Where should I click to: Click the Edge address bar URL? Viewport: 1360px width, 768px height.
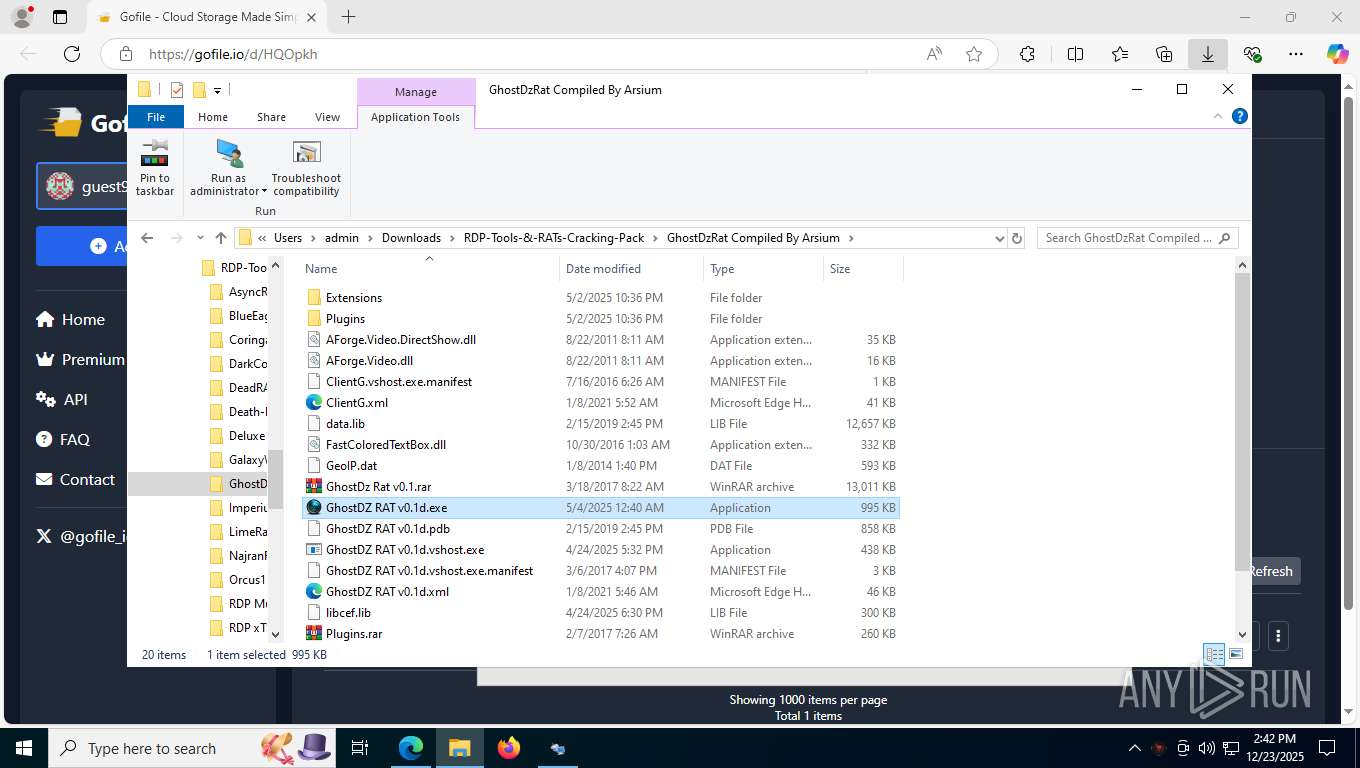coord(233,54)
